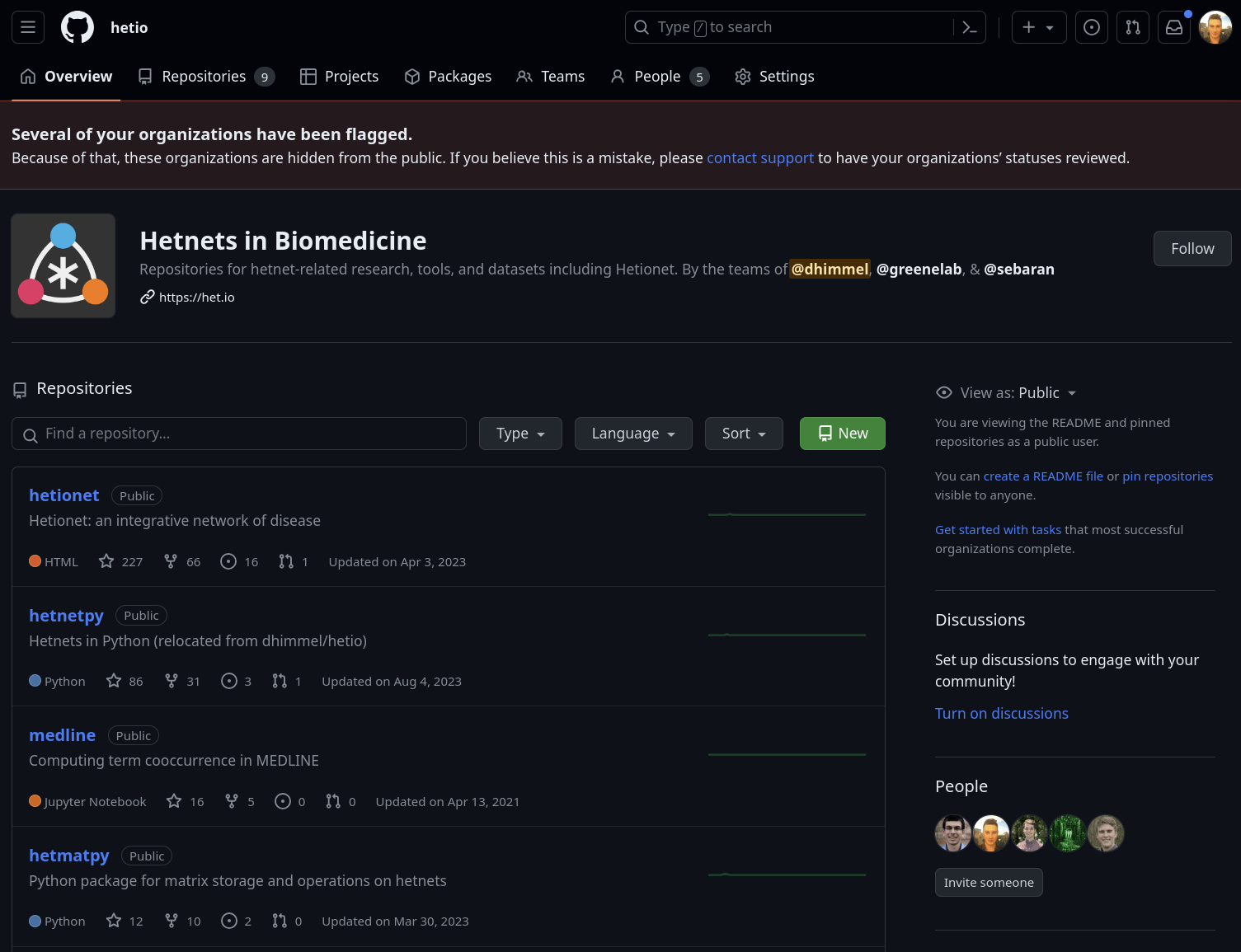Click medline's 16 stars
Image resolution: width=1241 pixels, height=952 pixels.
click(x=185, y=801)
